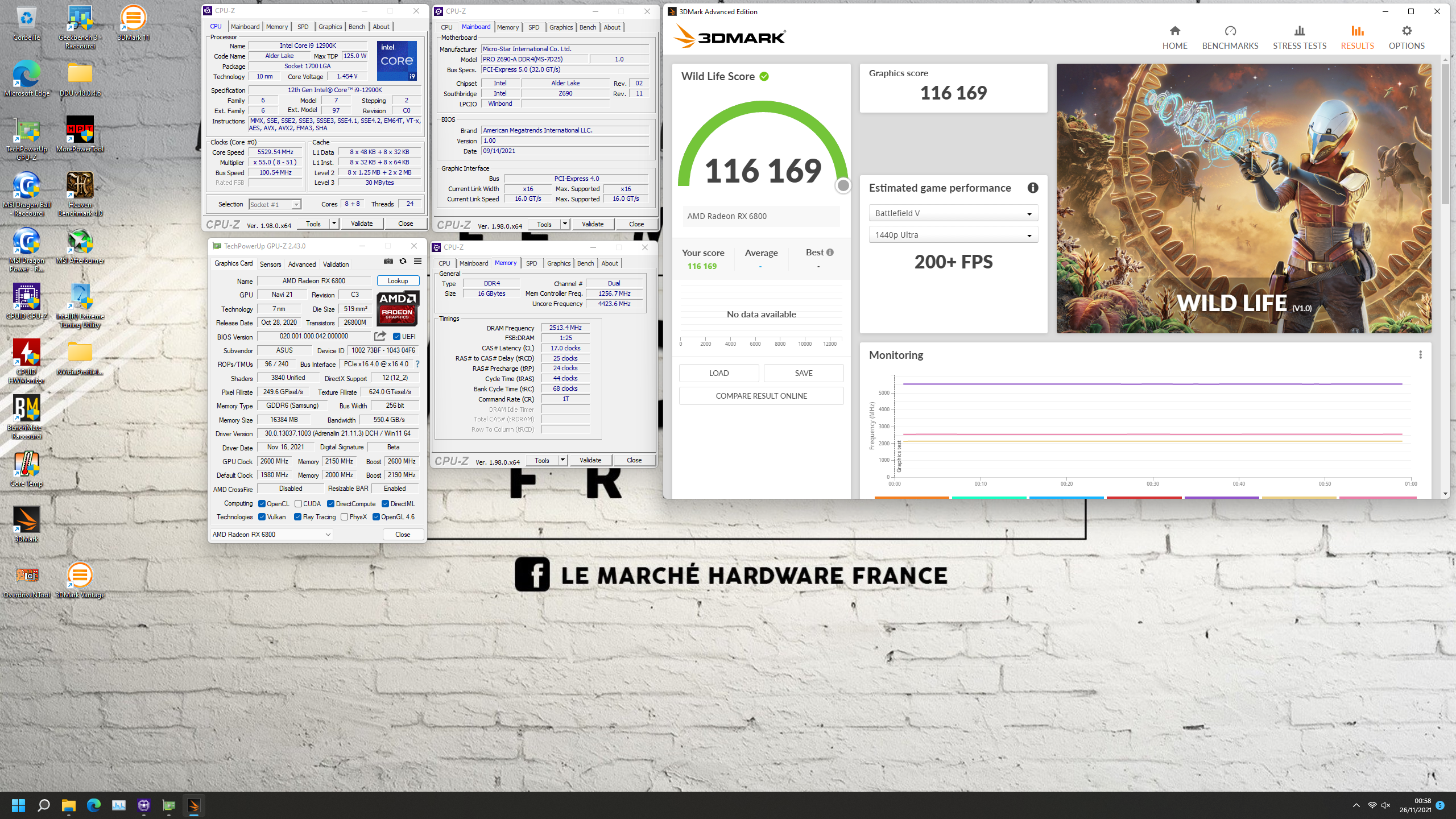This screenshot has width=1456, height=819.
Task: Click the Bus Interface question mark in GPU-Z
Action: [417, 364]
